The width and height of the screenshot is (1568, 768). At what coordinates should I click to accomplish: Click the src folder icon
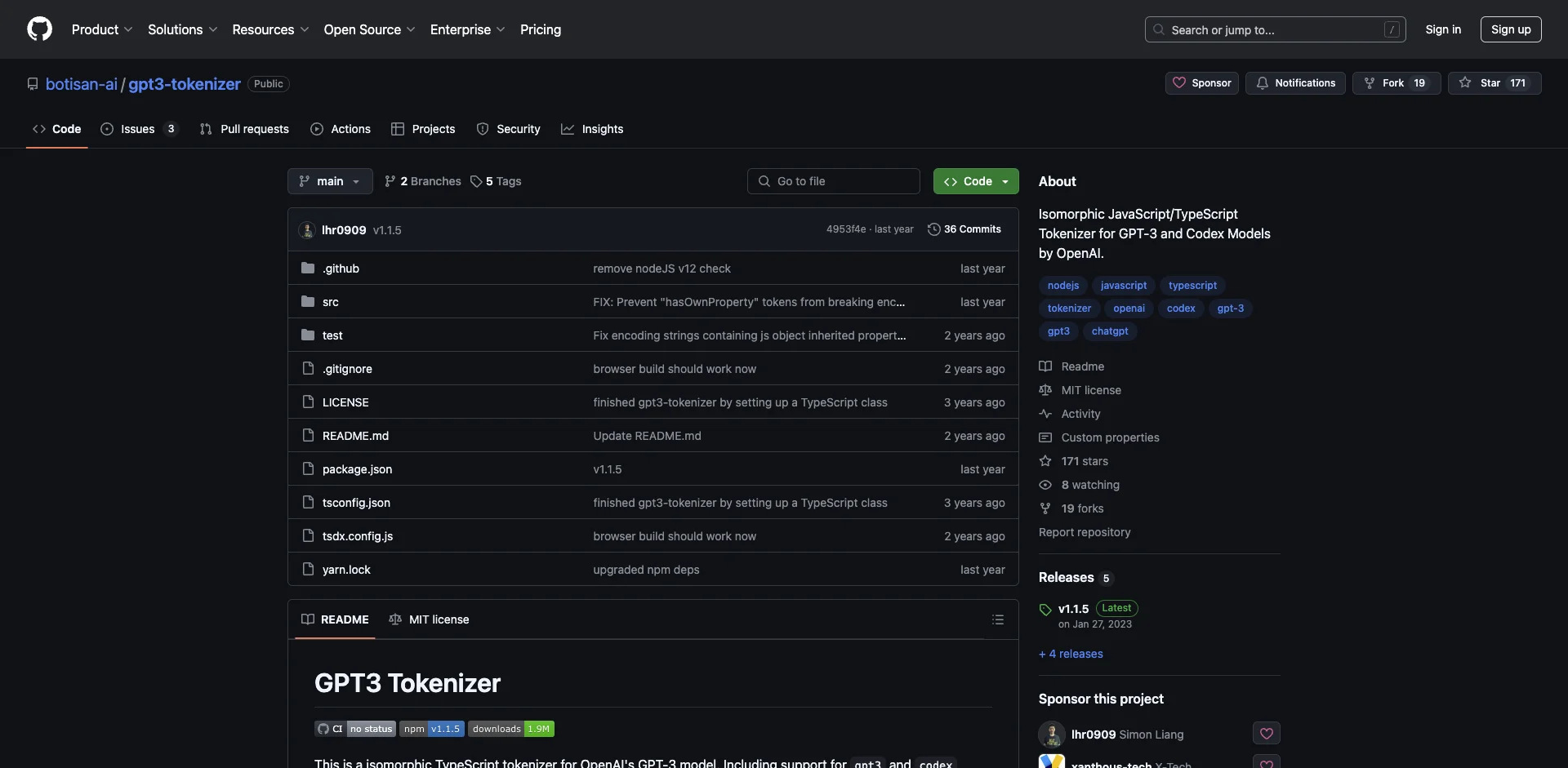click(308, 301)
